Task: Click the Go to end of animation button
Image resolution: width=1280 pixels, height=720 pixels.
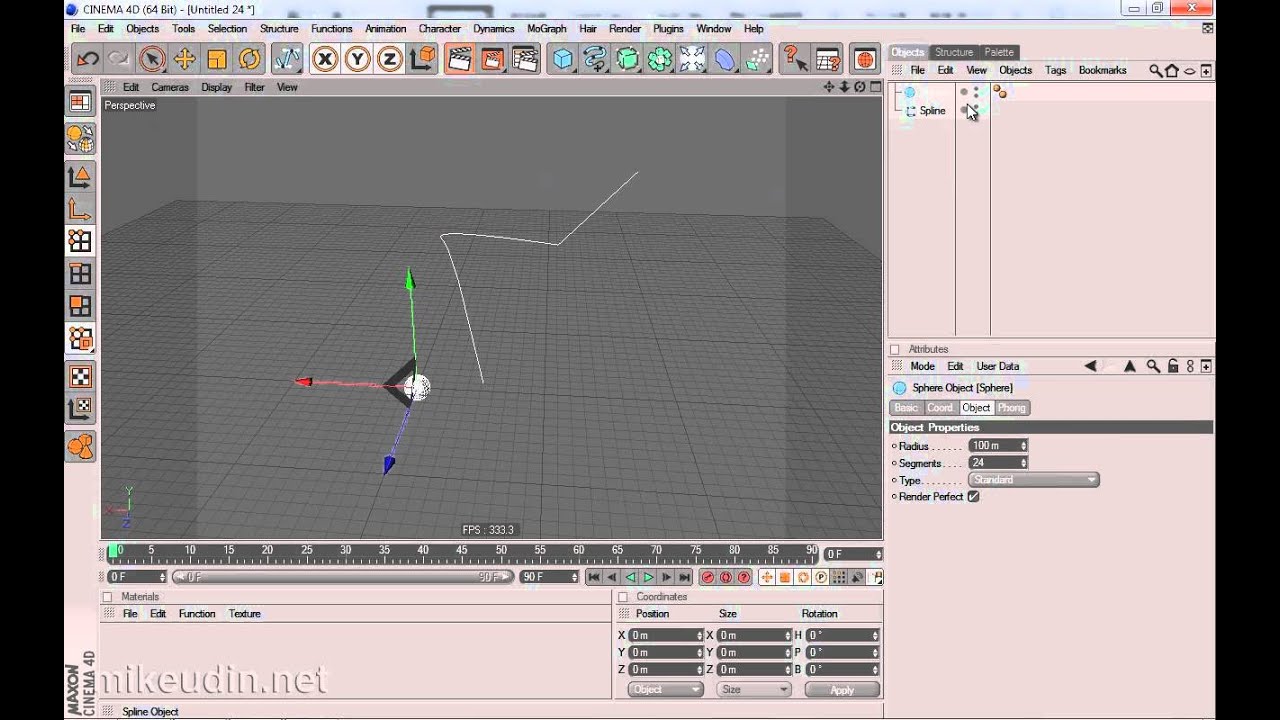Action: [684, 577]
